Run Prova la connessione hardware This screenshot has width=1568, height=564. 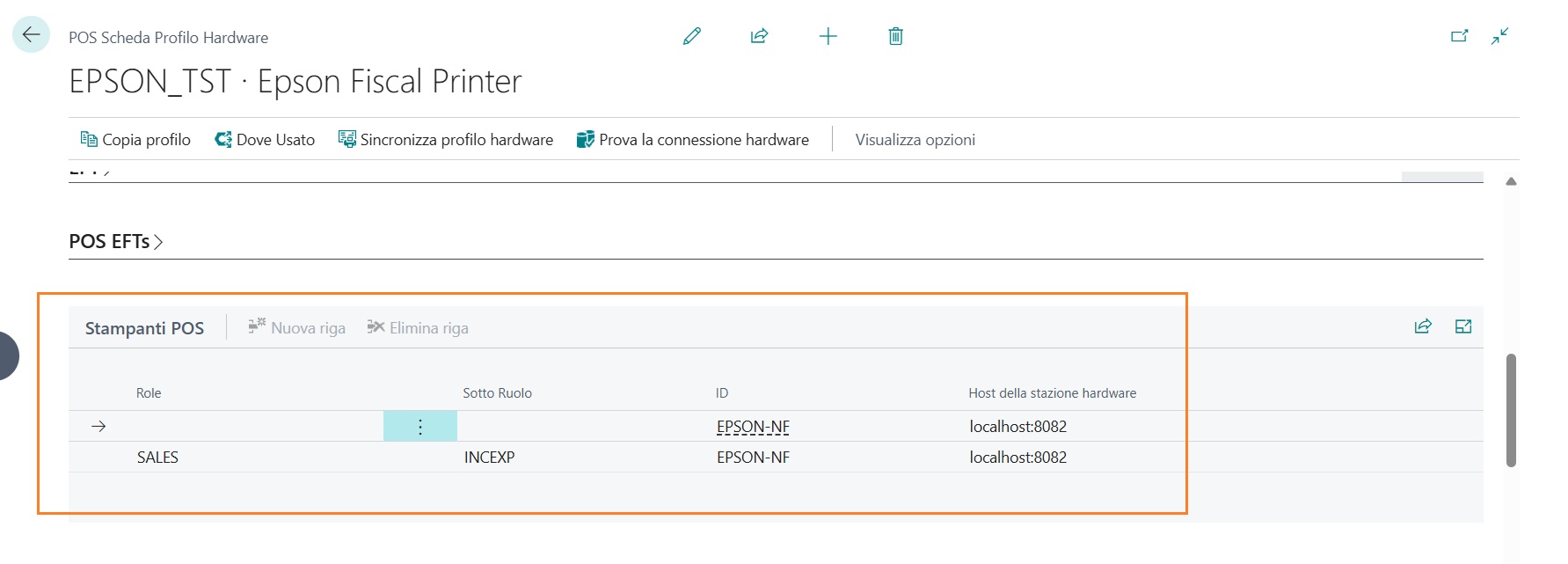pos(693,140)
